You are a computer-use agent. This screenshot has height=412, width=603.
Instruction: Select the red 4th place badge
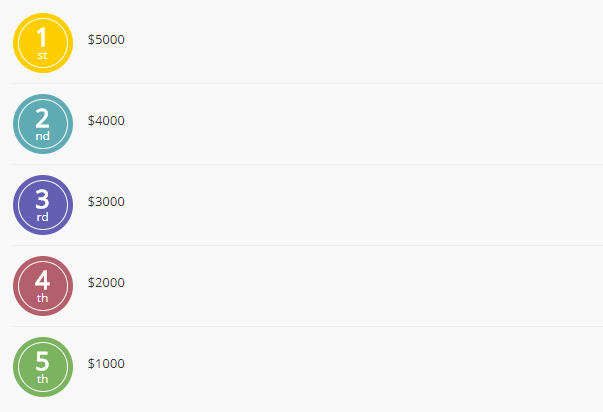[43, 286]
